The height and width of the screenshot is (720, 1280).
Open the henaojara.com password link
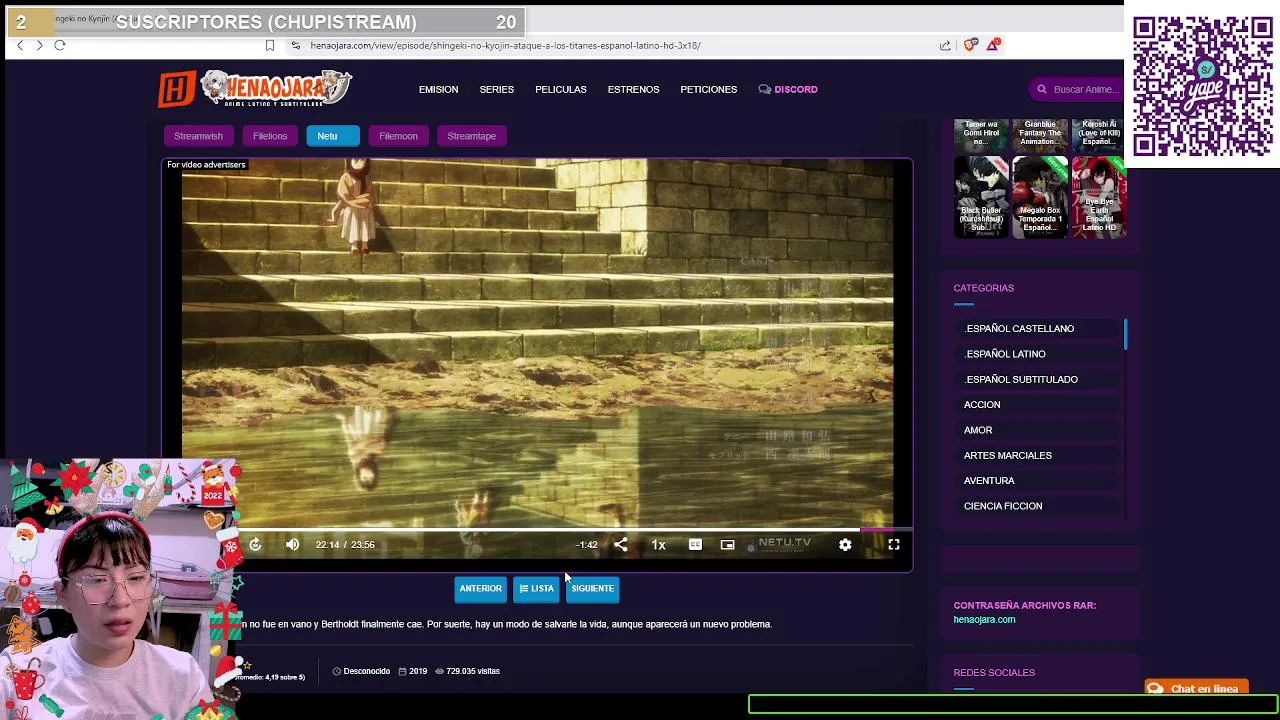click(984, 620)
